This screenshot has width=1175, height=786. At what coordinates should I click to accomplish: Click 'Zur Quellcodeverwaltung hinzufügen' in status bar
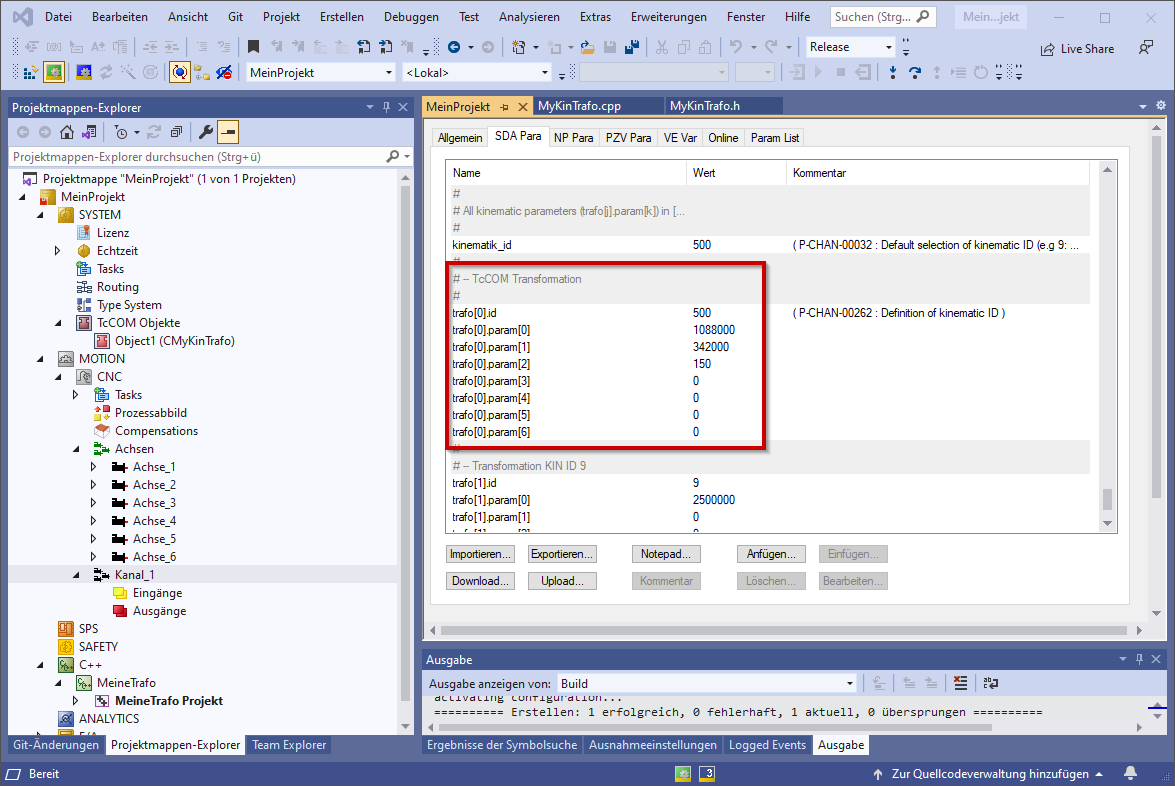(989, 774)
